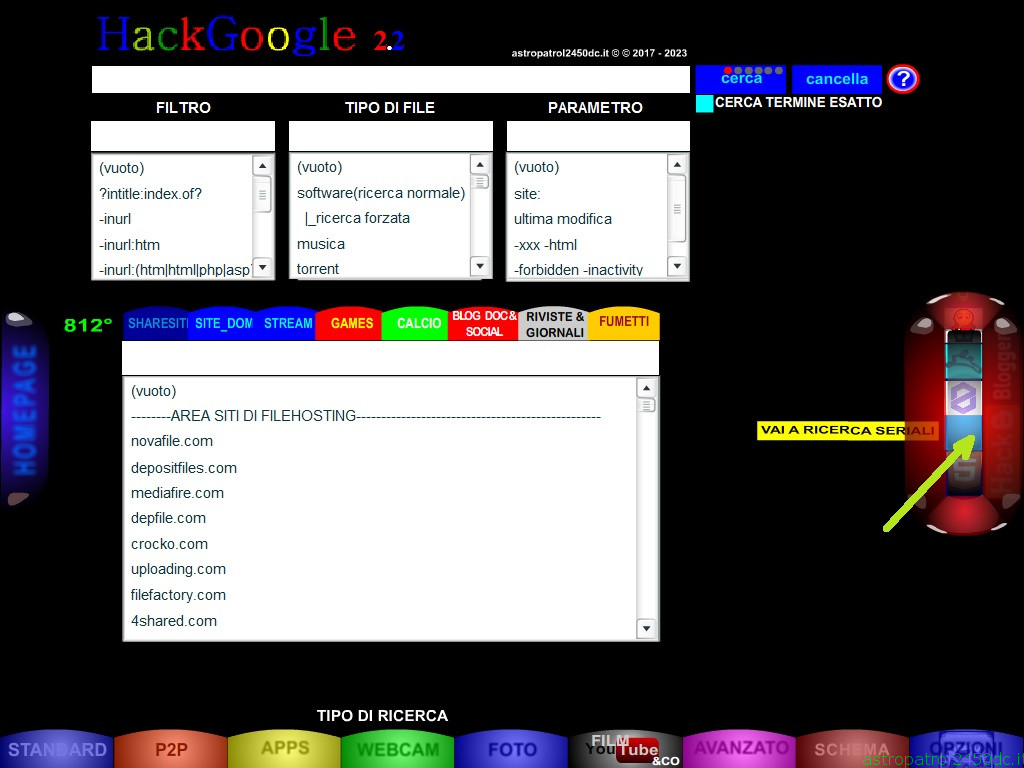This screenshot has width=1024, height=768.
Task: Click the FILTRO list scroll-up arrow
Action: click(263, 166)
